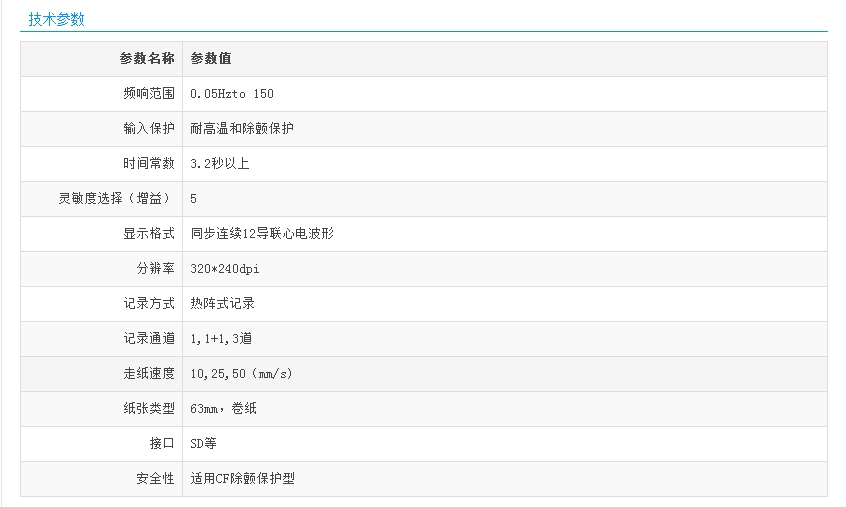Click the value 0.05Hzto 150
Screen dimensions: 846x507
pos(231,94)
